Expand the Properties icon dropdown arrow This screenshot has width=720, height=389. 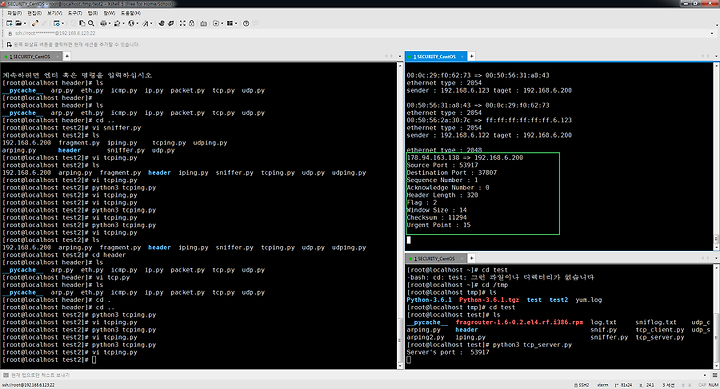pyautogui.click(x=63, y=23)
